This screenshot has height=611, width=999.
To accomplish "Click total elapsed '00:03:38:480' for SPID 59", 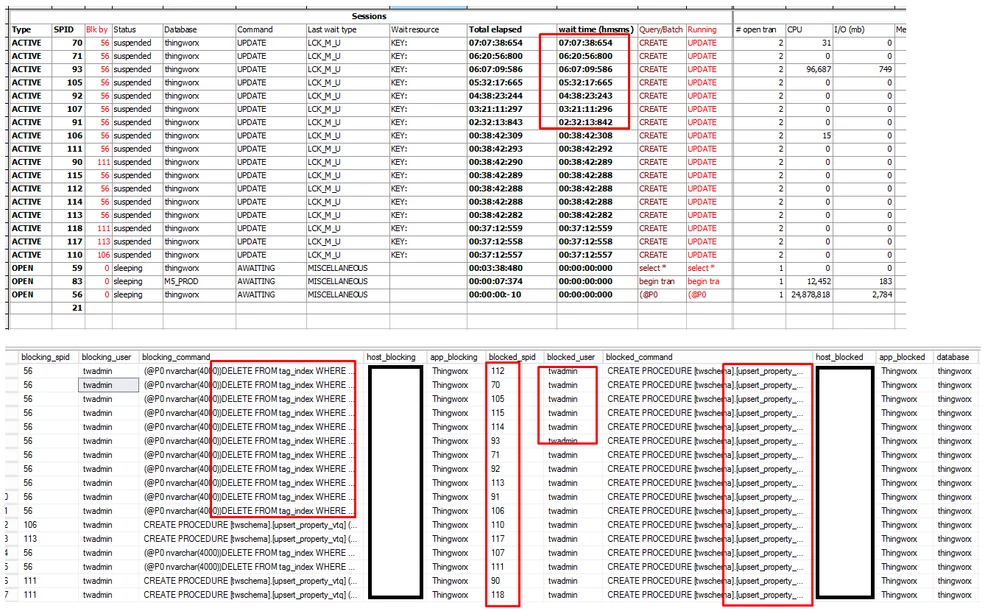I will [496, 268].
